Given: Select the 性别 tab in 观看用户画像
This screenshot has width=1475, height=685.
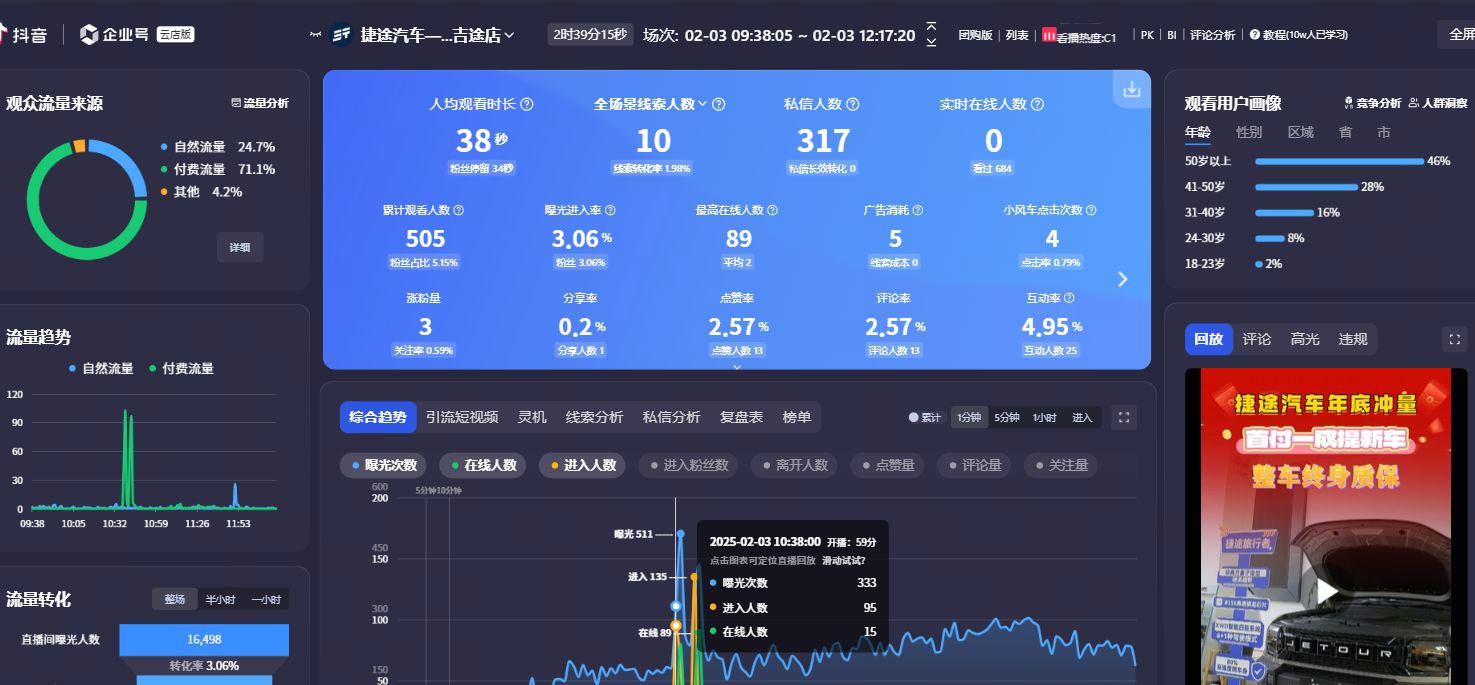Looking at the screenshot, I should 1249,132.
